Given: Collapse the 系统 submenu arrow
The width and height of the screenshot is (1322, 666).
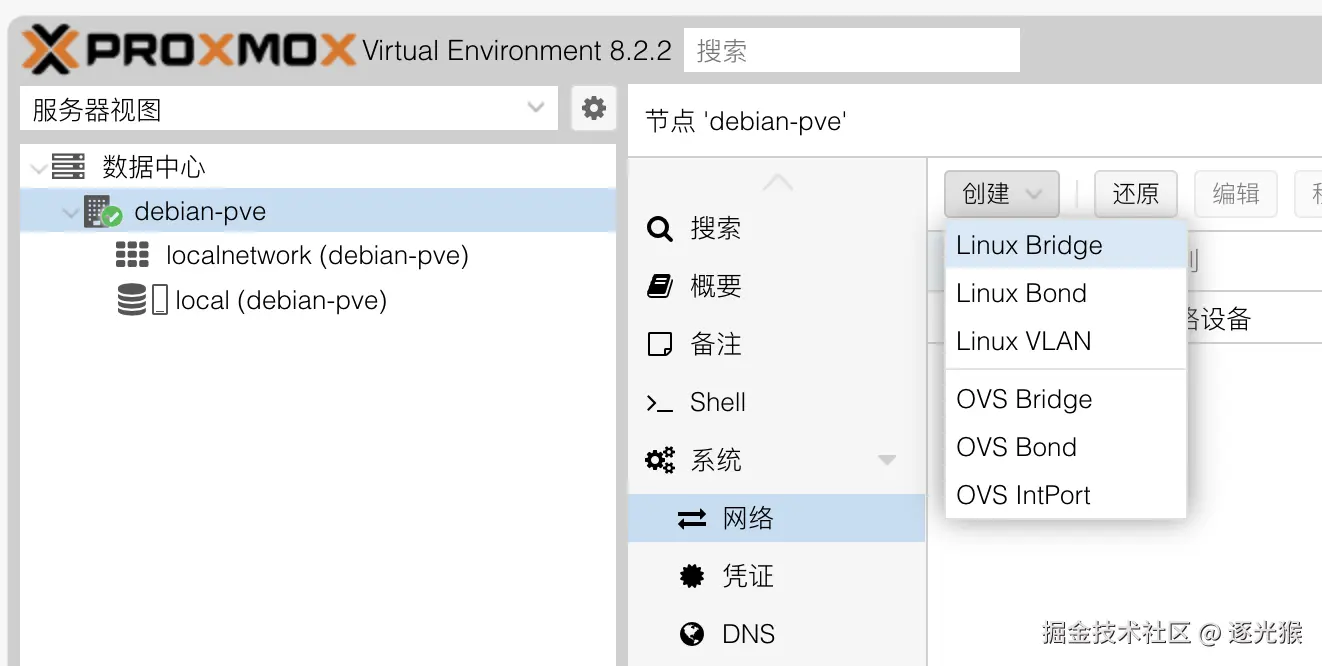Looking at the screenshot, I should click(886, 461).
